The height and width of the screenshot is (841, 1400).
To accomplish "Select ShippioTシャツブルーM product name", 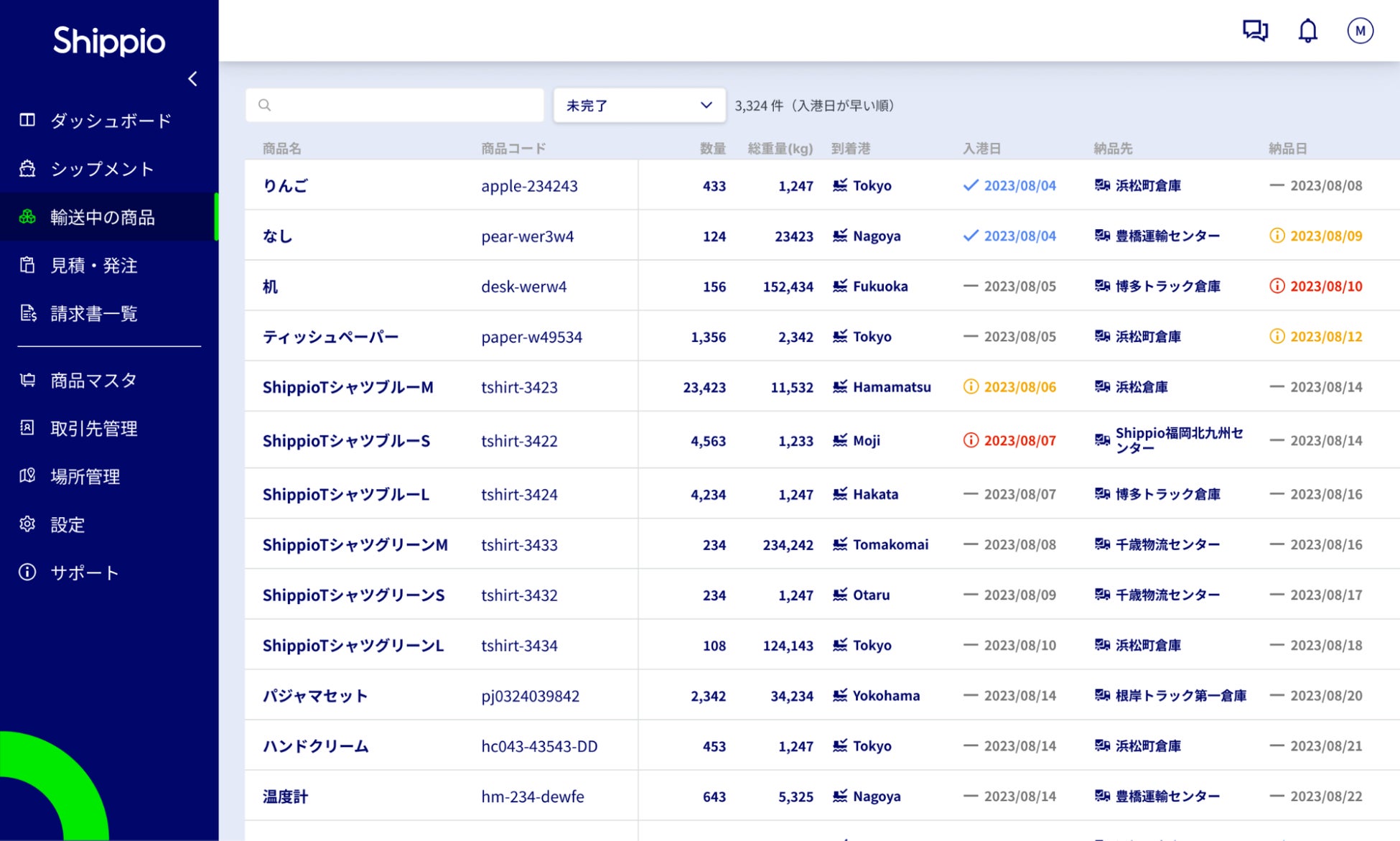I will 347,387.
